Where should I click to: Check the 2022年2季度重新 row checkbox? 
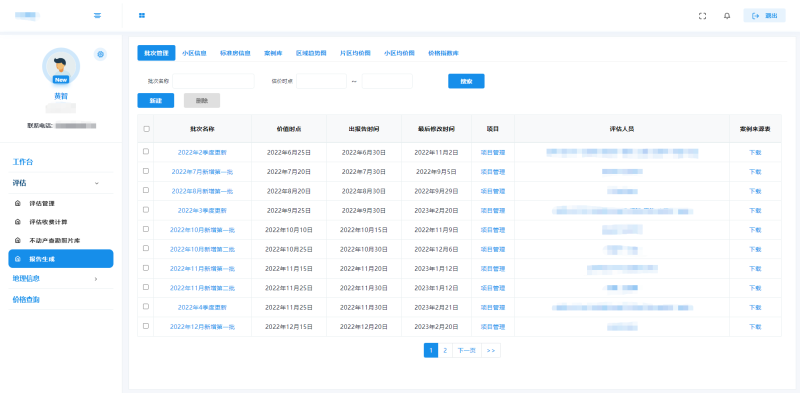click(146, 152)
